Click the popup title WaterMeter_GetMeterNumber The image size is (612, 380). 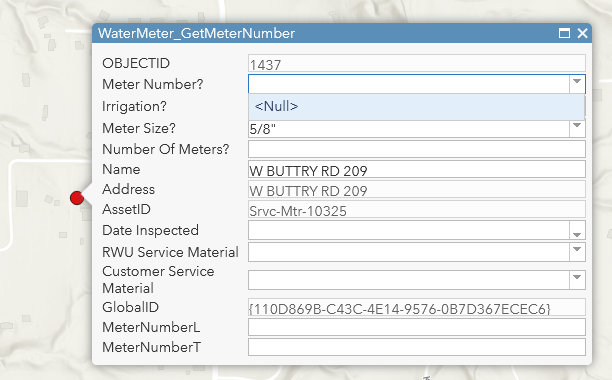(x=196, y=34)
